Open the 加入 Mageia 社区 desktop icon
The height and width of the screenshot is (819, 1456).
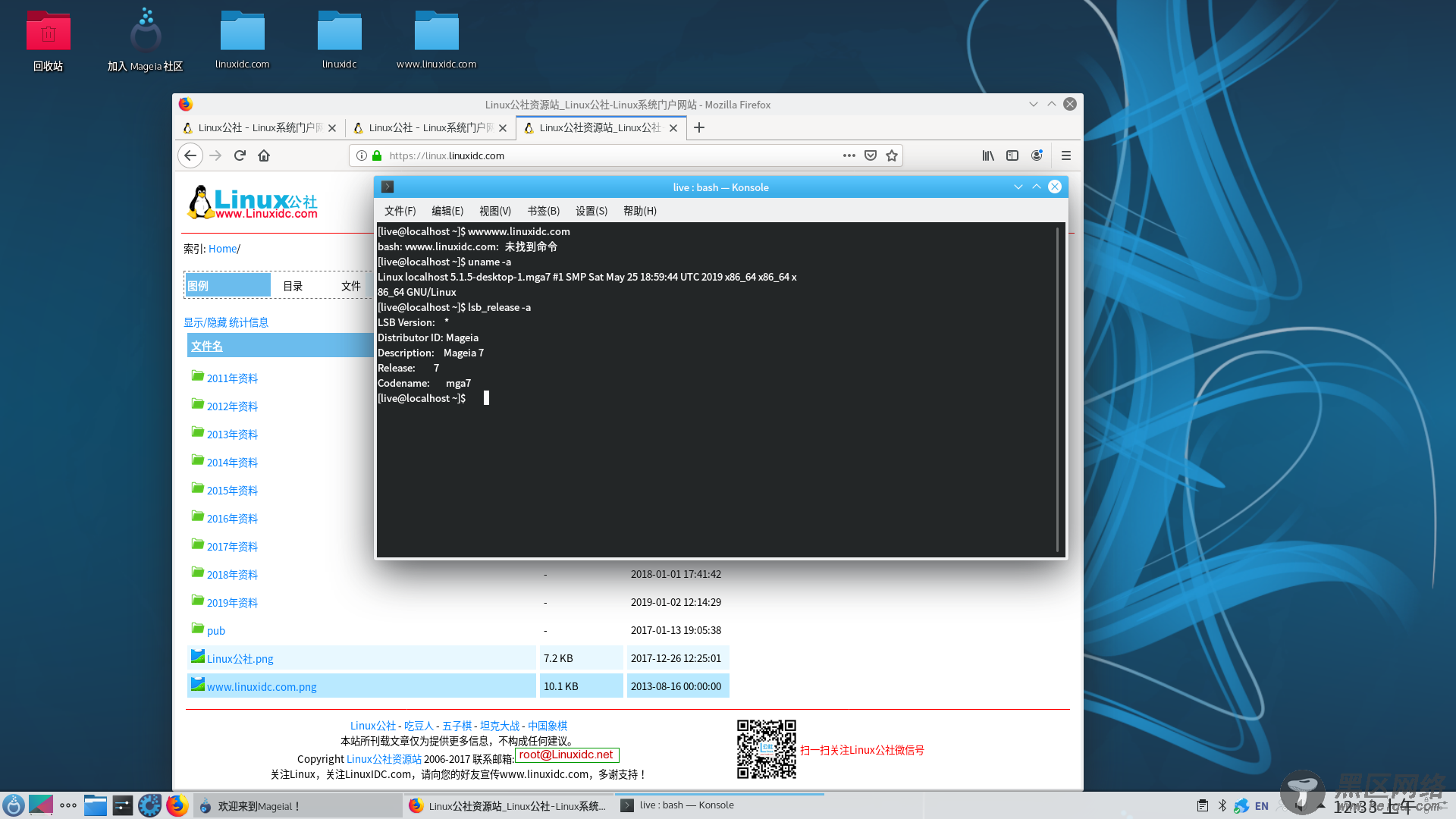(x=145, y=42)
